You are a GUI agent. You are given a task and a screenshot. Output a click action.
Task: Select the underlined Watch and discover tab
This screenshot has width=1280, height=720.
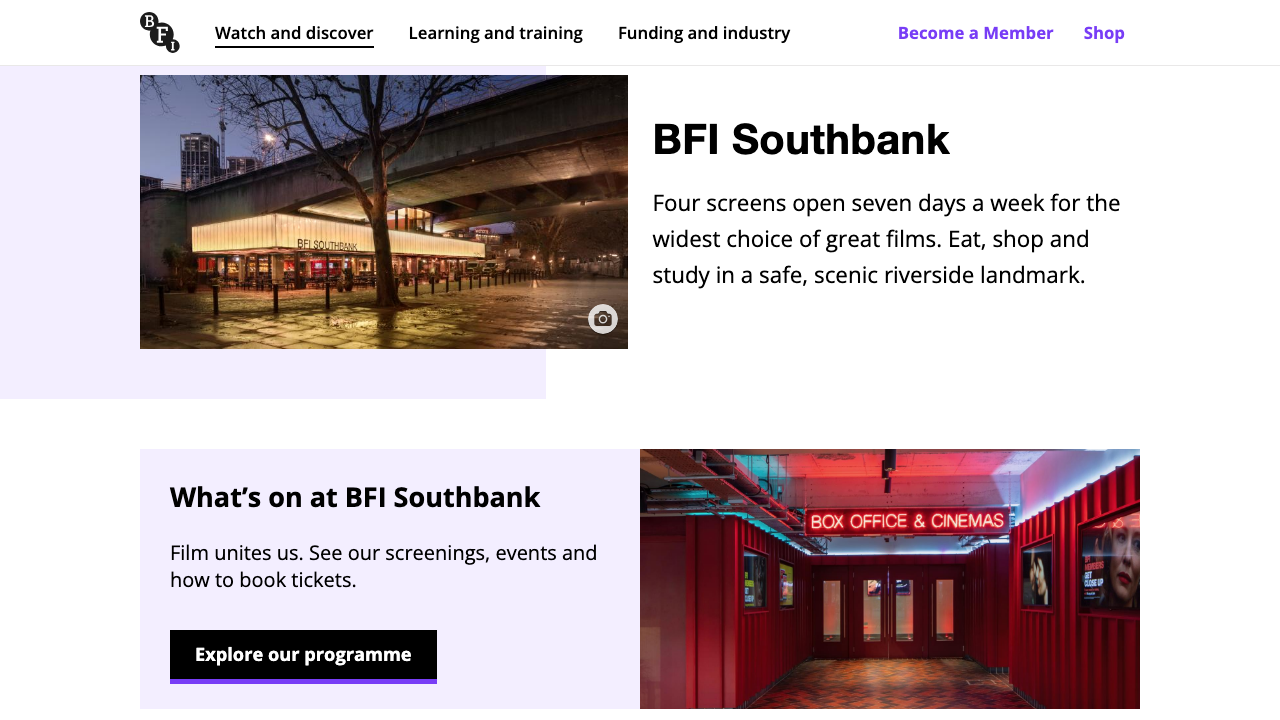294,32
